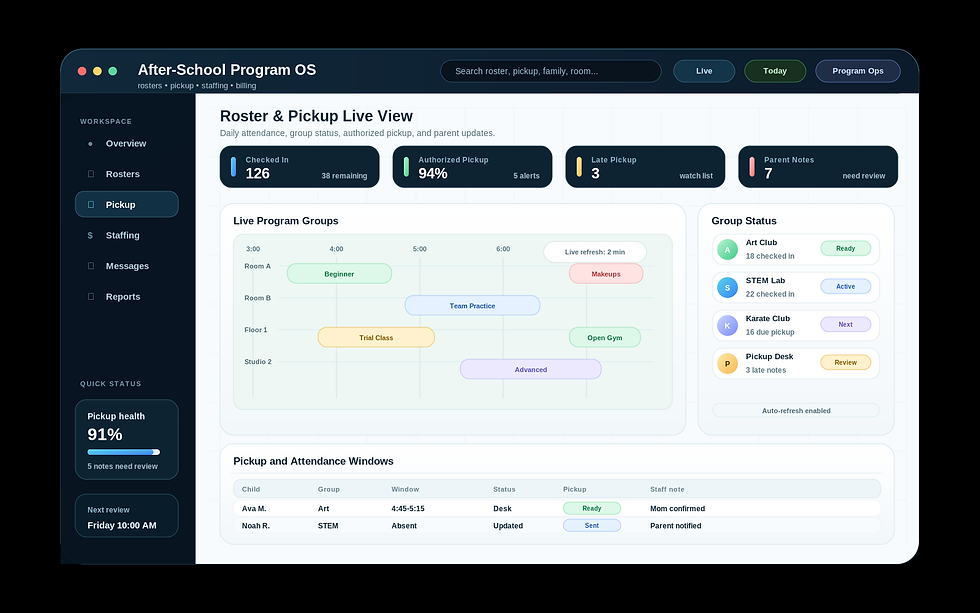The width and height of the screenshot is (980, 613).
Task: Click the Messages sidebar icon
Action: 91,266
